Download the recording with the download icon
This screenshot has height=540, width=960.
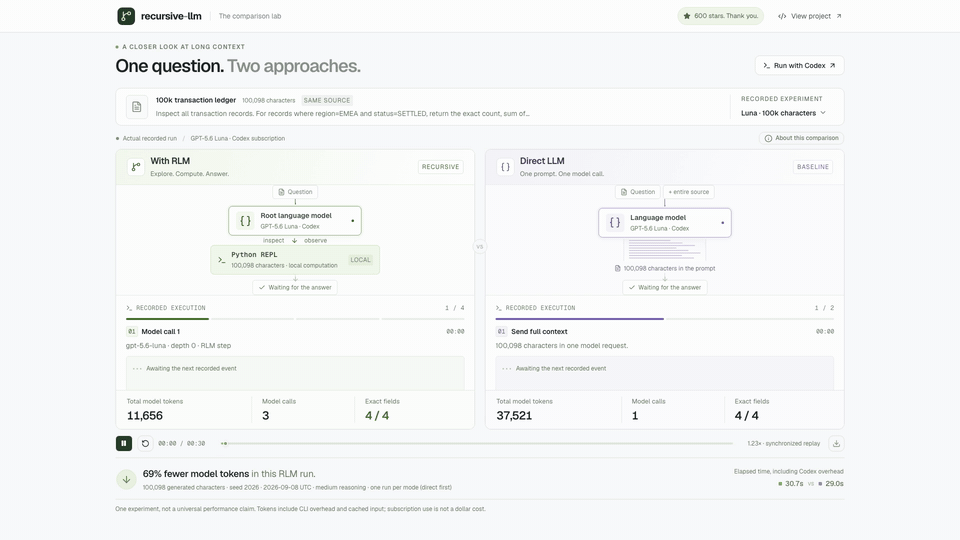(x=836, y=443)
